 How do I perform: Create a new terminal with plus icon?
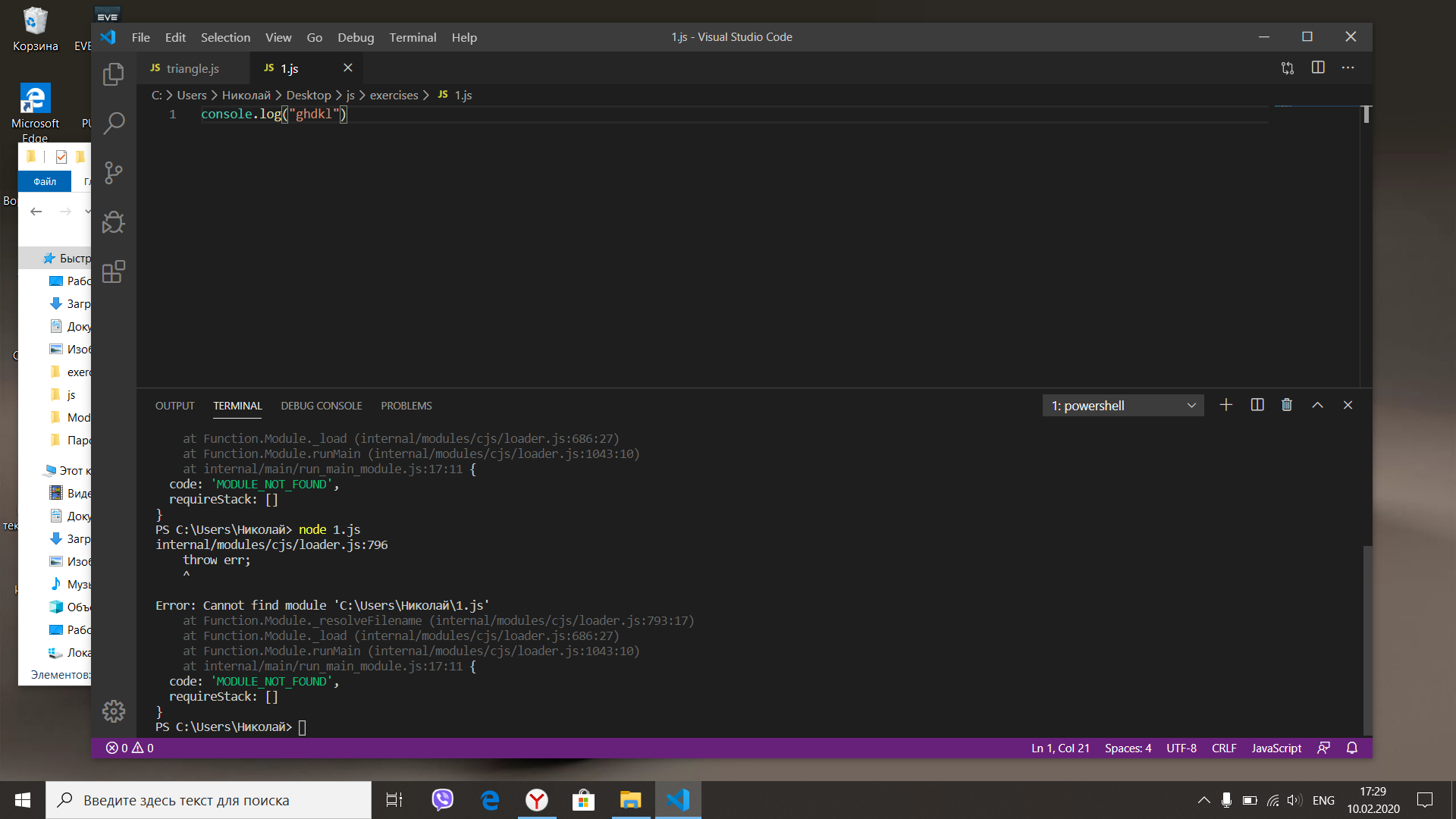[1226, 405]
